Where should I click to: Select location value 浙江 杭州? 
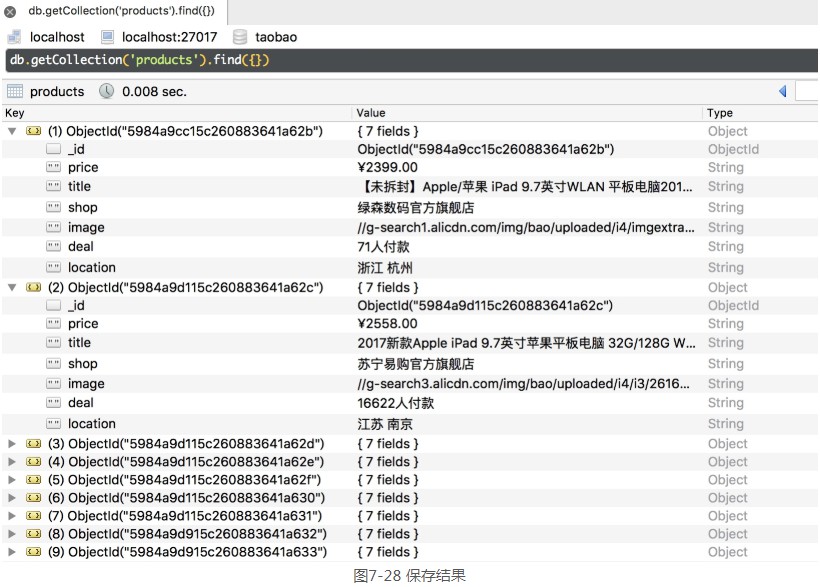(385, 268)
